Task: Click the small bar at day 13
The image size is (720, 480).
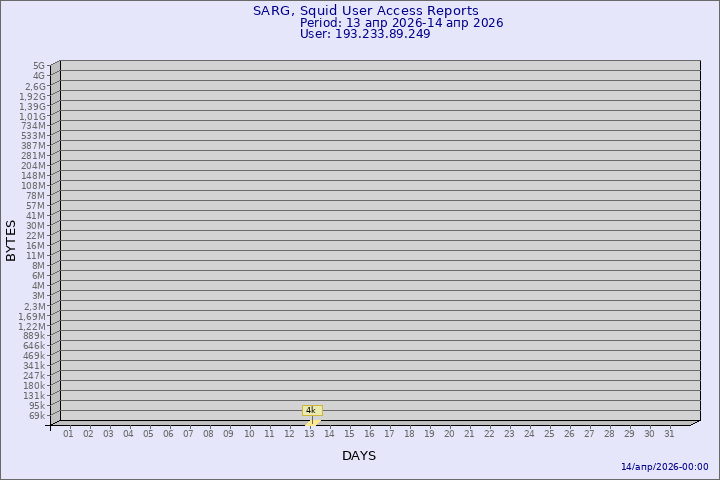Action: click(312, 422)
